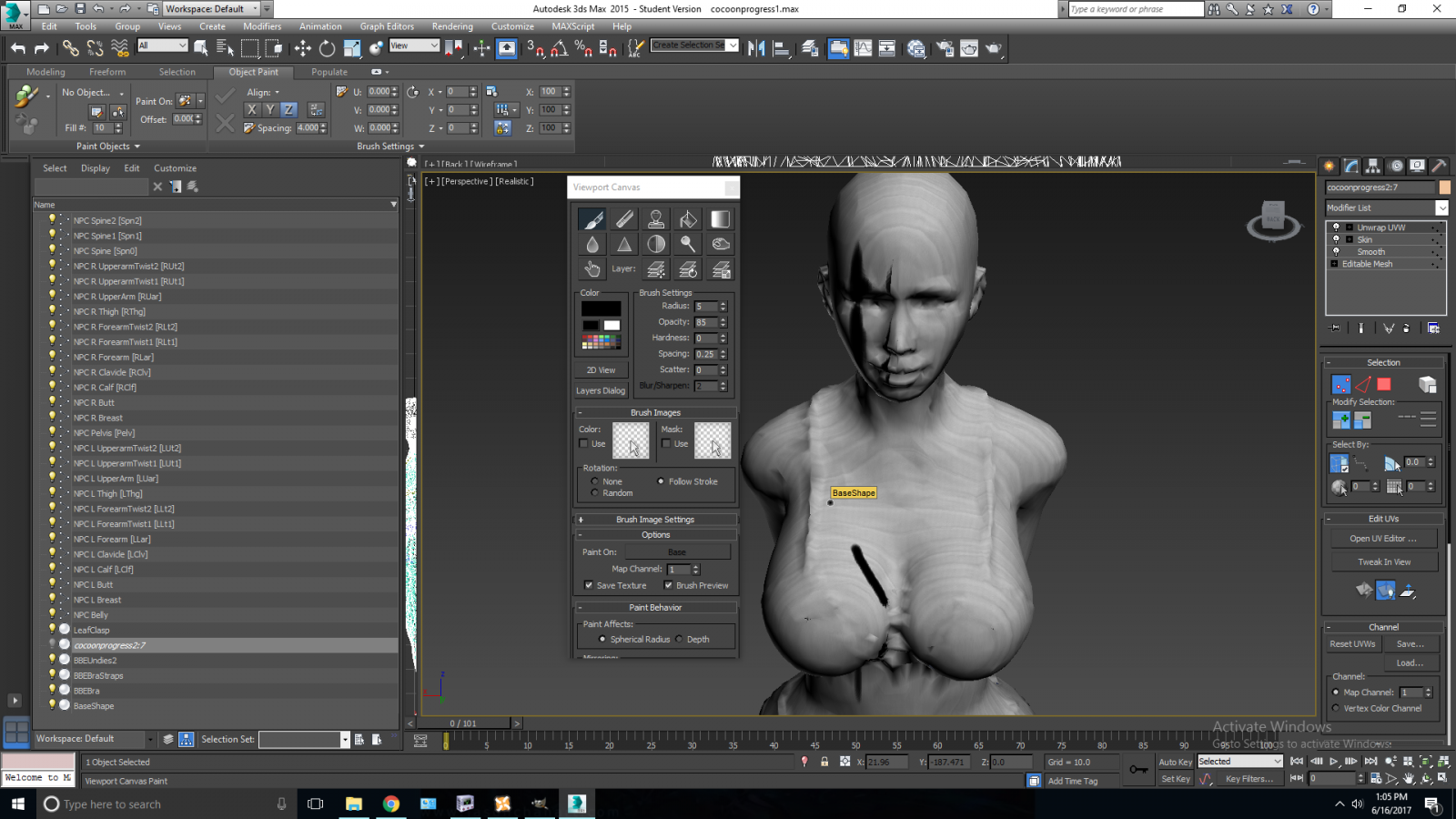The width and height of the screenshot is (1456, 819).
Task: Open the Rendering menu
Action: (x=452, y=26)
